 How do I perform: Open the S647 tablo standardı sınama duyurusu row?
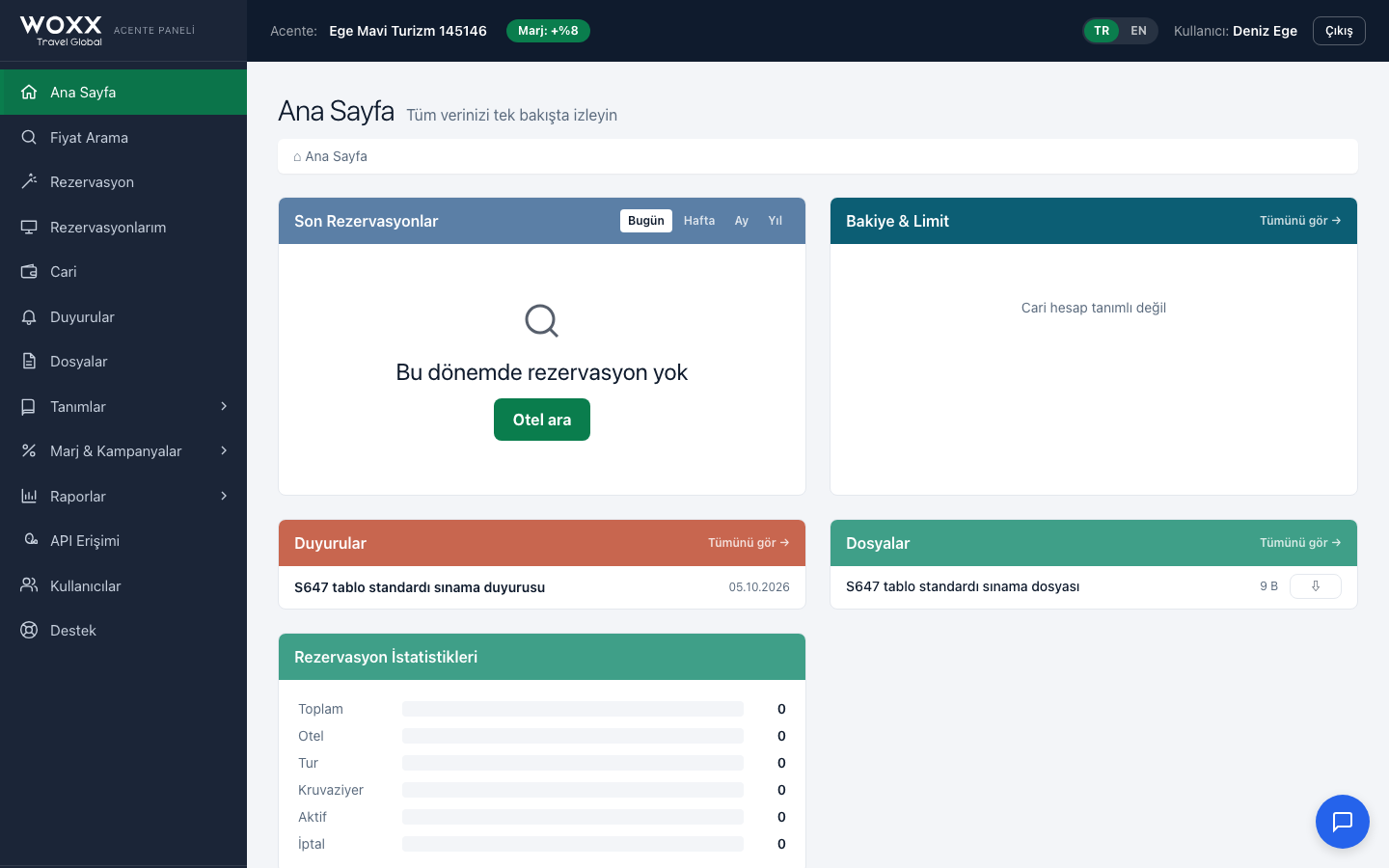click(542, 587)
